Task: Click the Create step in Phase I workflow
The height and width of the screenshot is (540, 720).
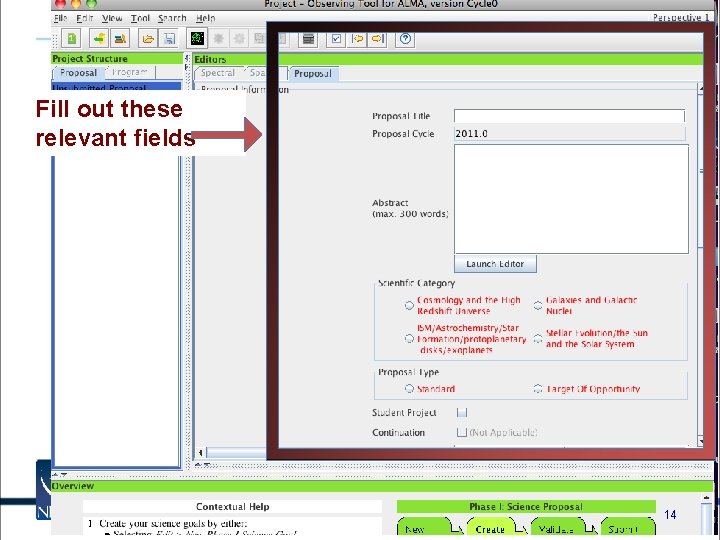Action: point(490,528)
